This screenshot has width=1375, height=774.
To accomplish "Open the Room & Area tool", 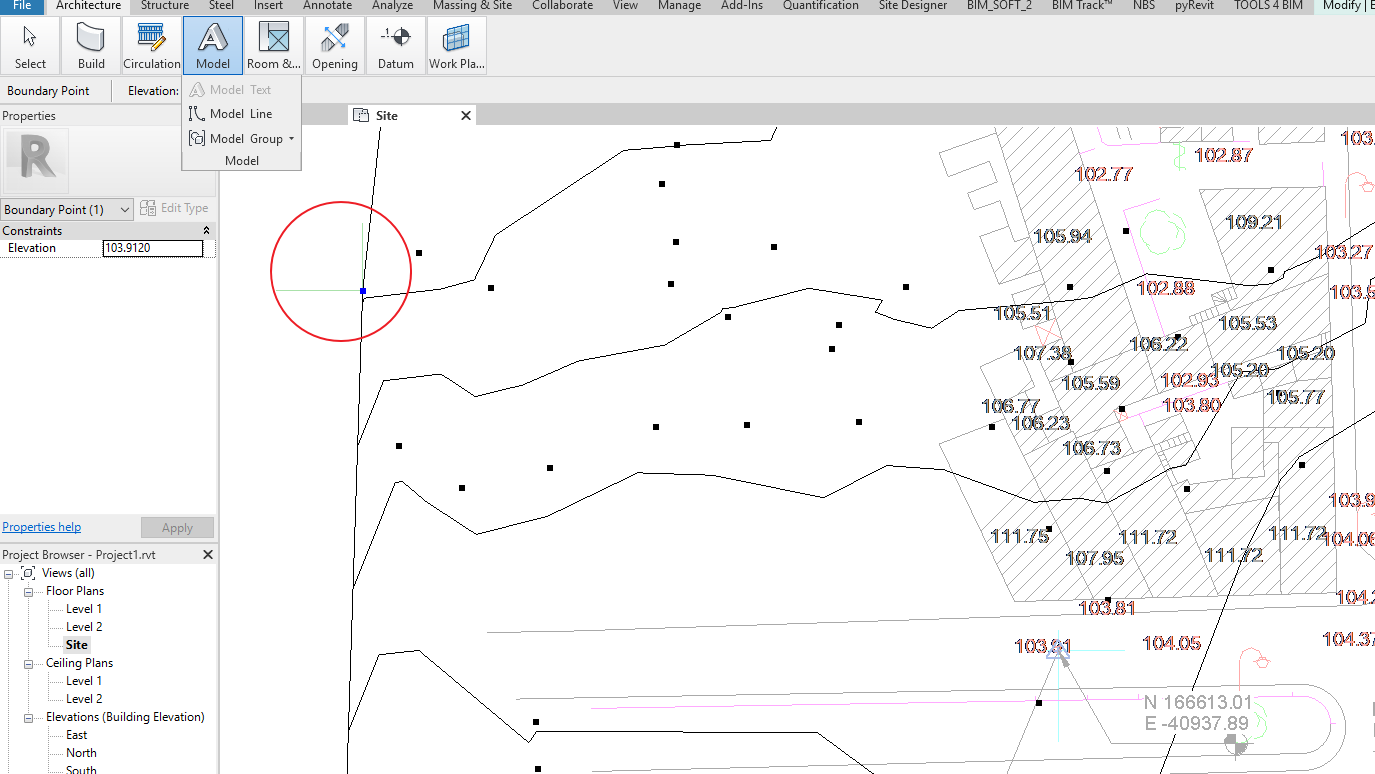I will (273, 44).
